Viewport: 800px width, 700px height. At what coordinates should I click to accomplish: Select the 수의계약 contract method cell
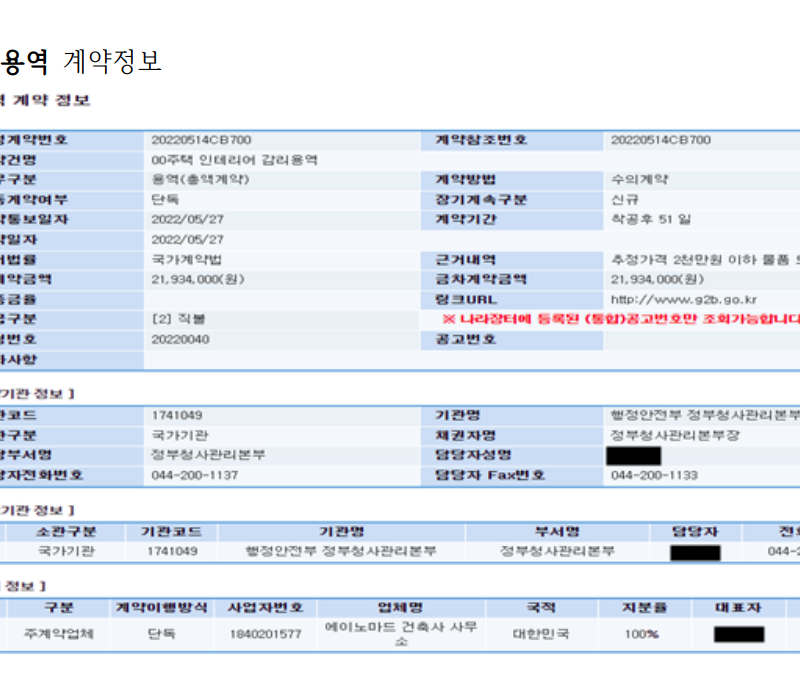pyautogui.click(x=640, y=180)
